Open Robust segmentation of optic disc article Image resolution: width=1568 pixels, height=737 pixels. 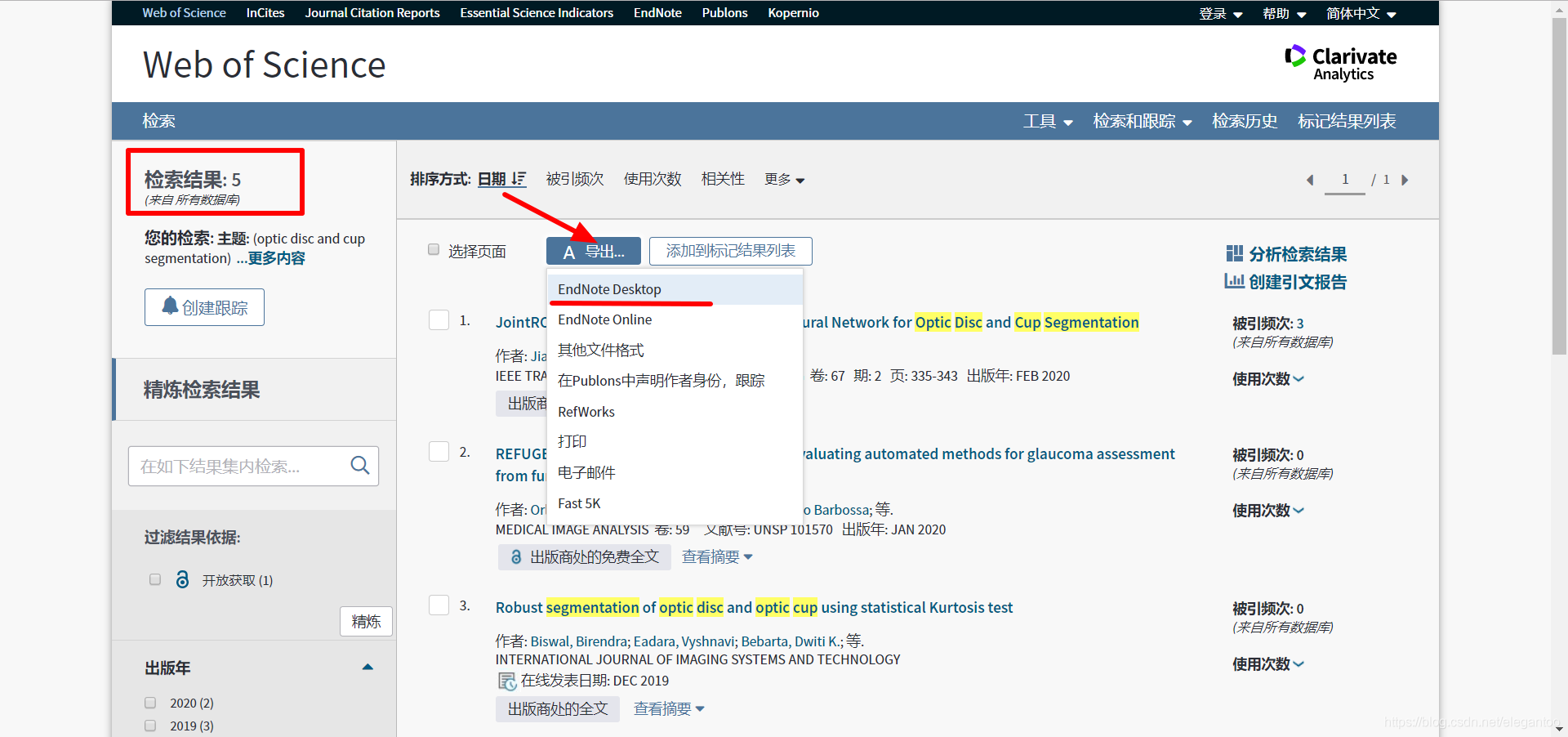[x=754, y=607]
